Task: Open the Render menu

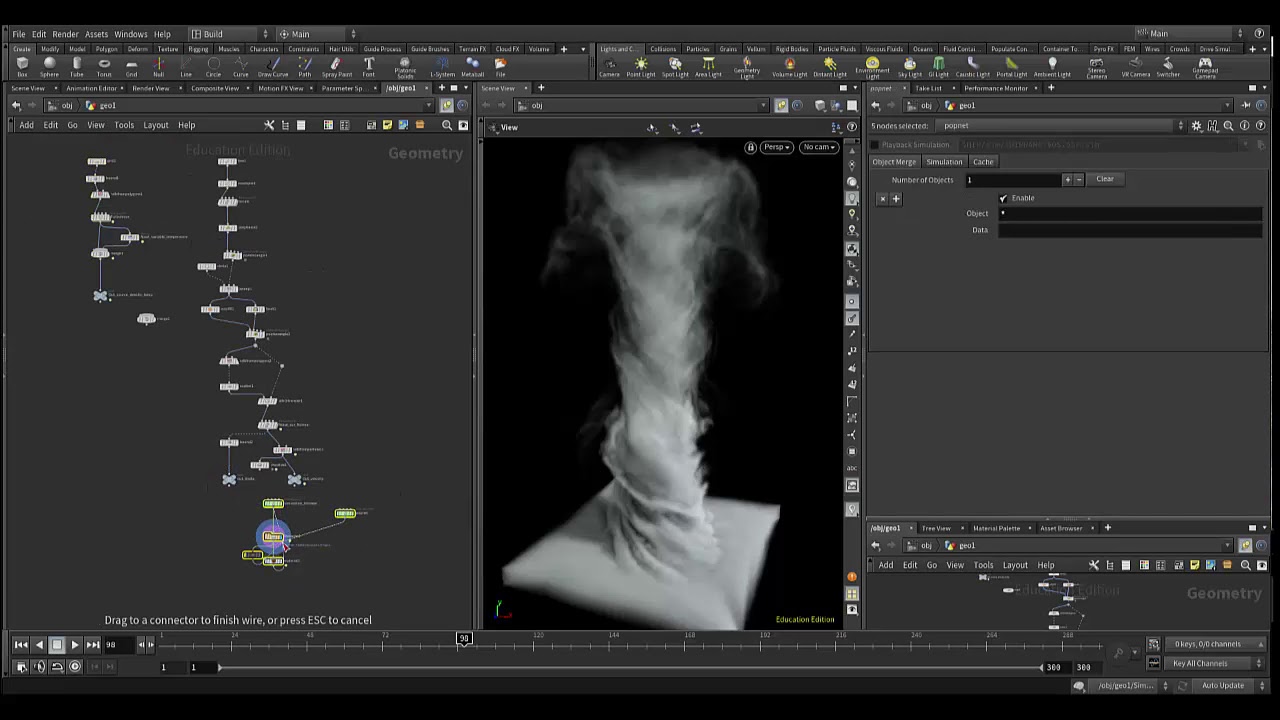Action: (65, 34)
